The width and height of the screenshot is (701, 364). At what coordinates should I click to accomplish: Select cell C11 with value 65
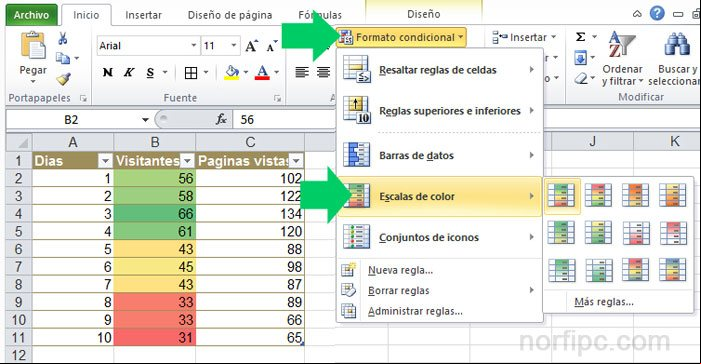[x=250, y=337]
